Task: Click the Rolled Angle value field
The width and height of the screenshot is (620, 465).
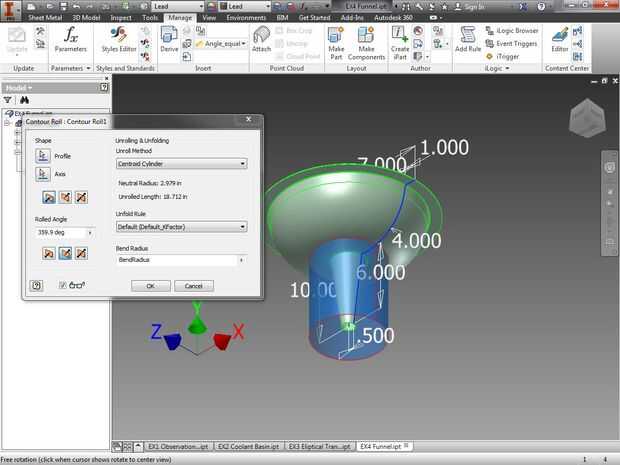Action: pos(64,232)
